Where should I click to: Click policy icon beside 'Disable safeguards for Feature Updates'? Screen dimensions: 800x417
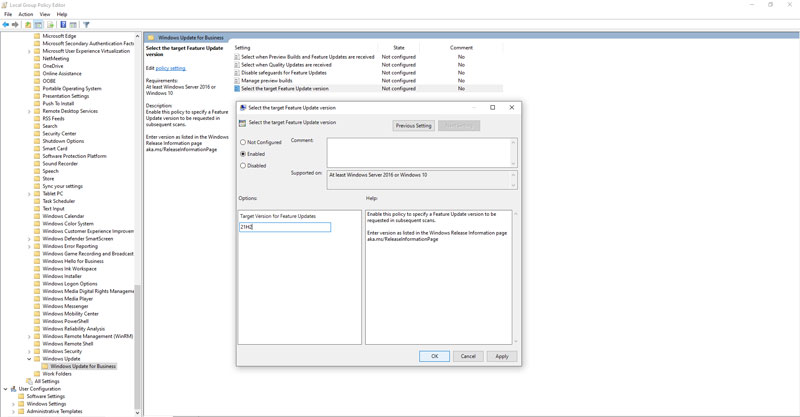[x=237, y=73]
